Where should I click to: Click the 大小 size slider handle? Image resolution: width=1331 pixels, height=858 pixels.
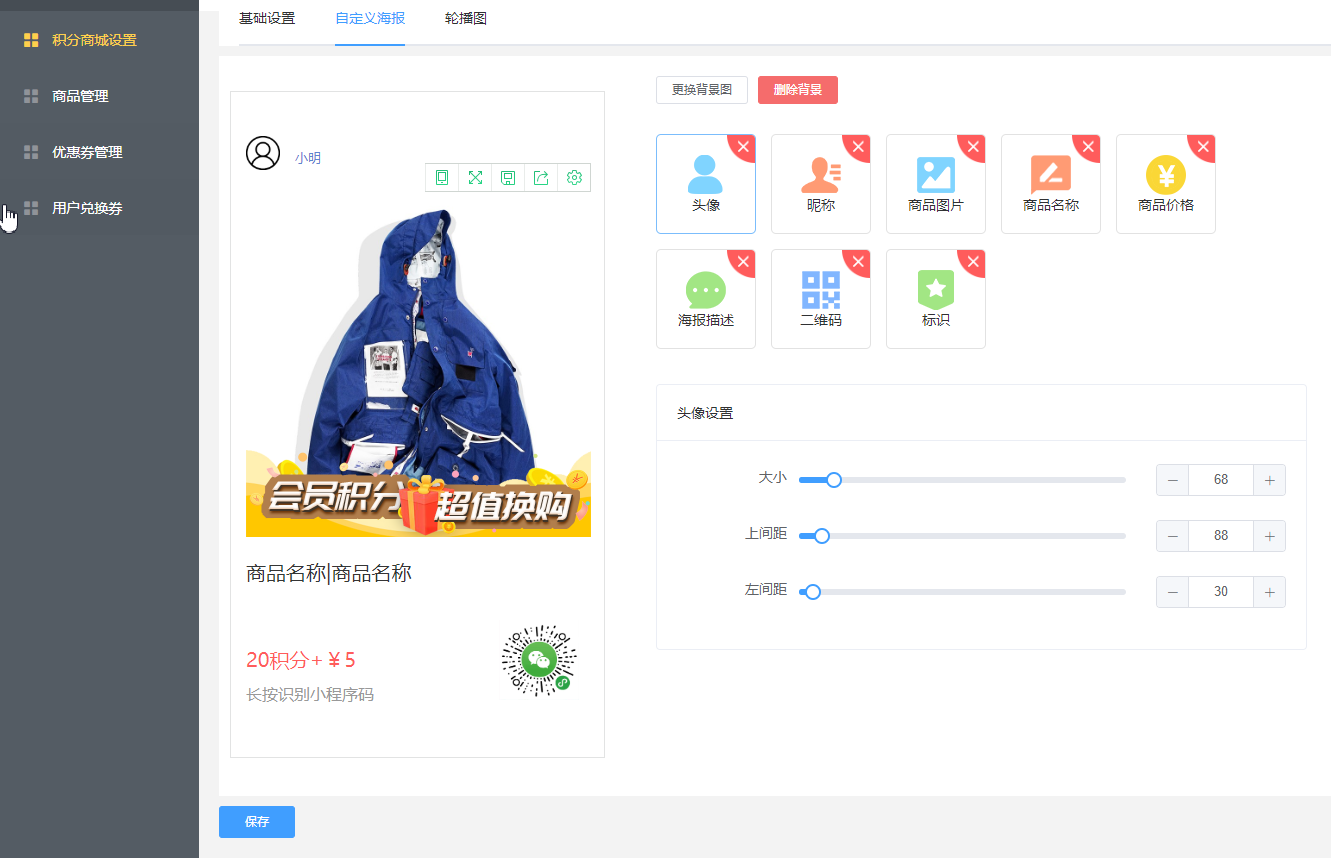point(834,480)
